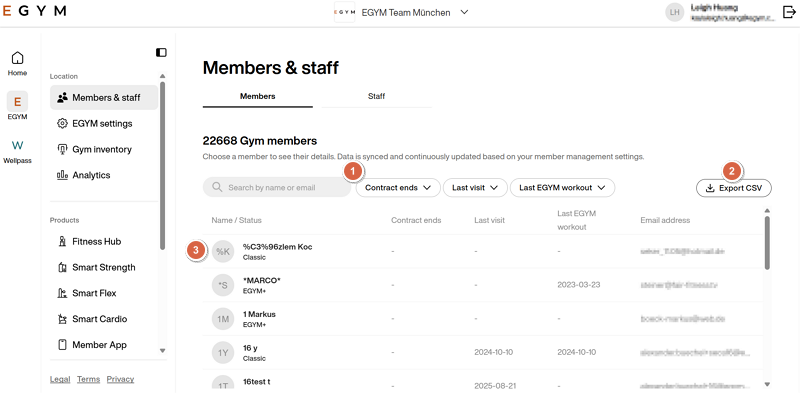Click the %K avatar of %C3%96zlem Koc
Screen dimensions: 800x393
tap(222, 252)
